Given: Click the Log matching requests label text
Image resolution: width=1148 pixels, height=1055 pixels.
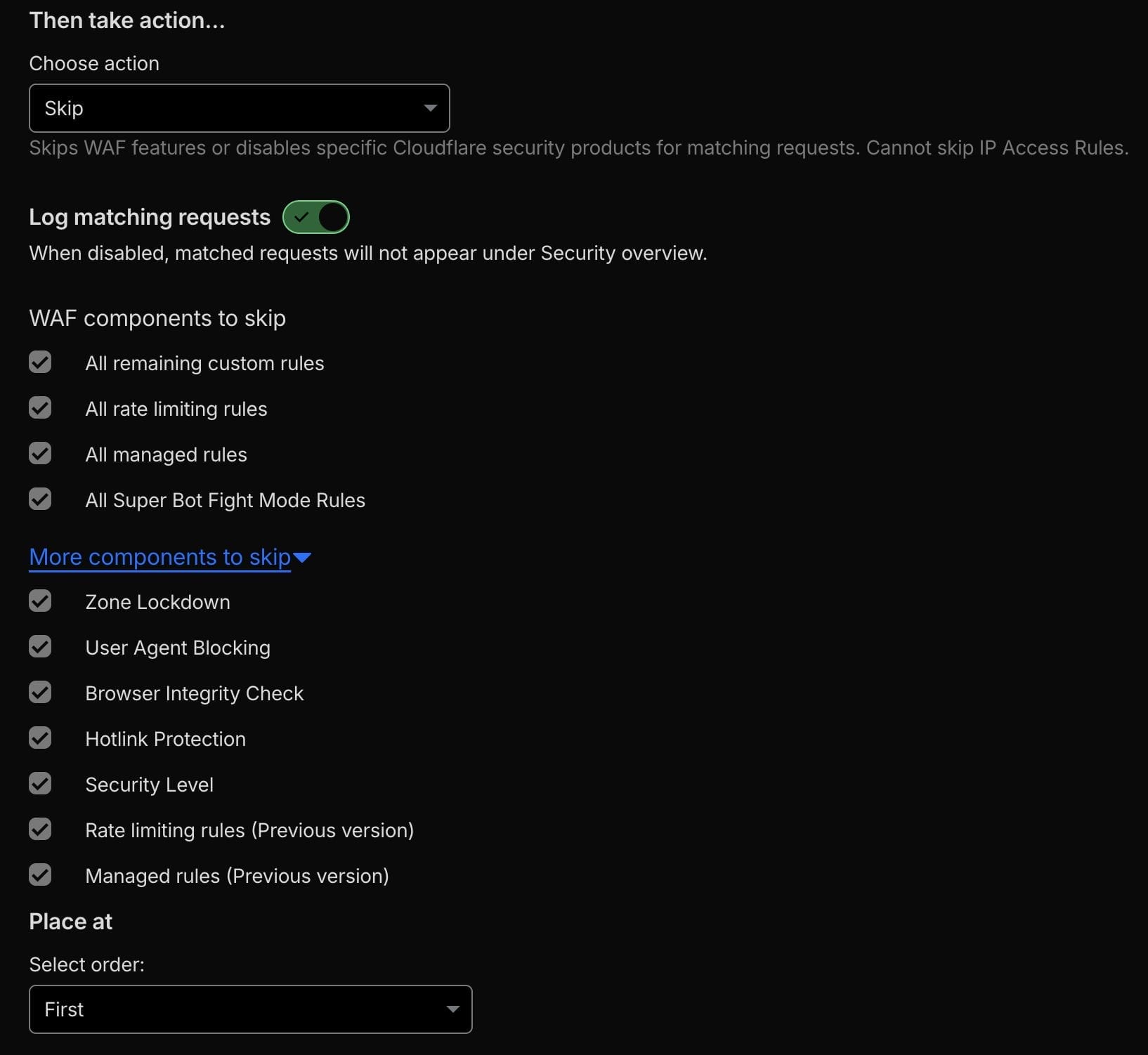Looking at the screenshot, I should coord(150,217).
